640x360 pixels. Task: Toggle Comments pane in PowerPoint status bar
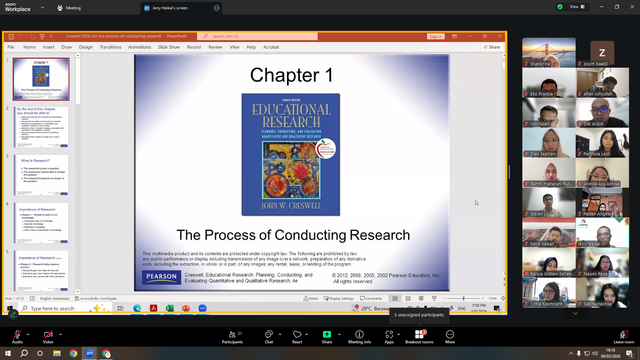click(371, 298)
